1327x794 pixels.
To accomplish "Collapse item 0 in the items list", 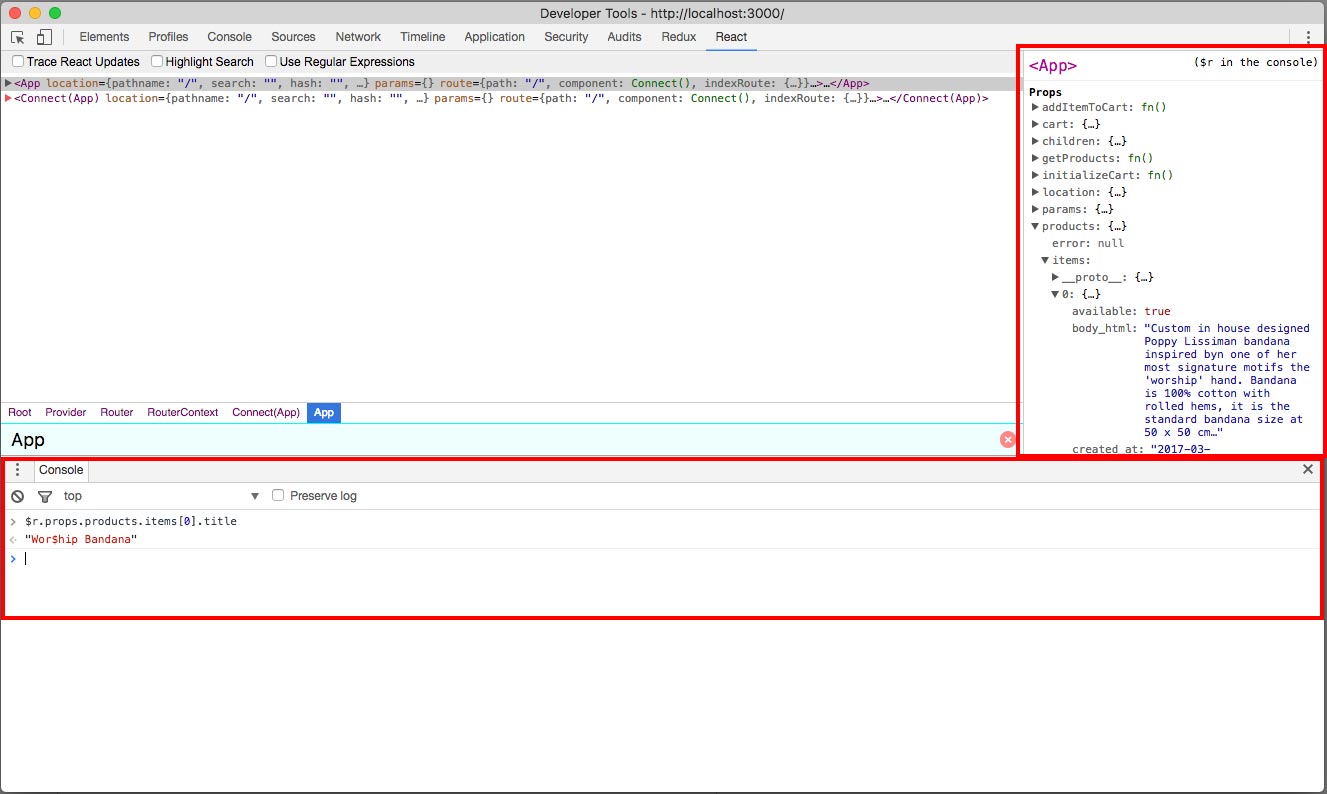I will click(1055, 294).
